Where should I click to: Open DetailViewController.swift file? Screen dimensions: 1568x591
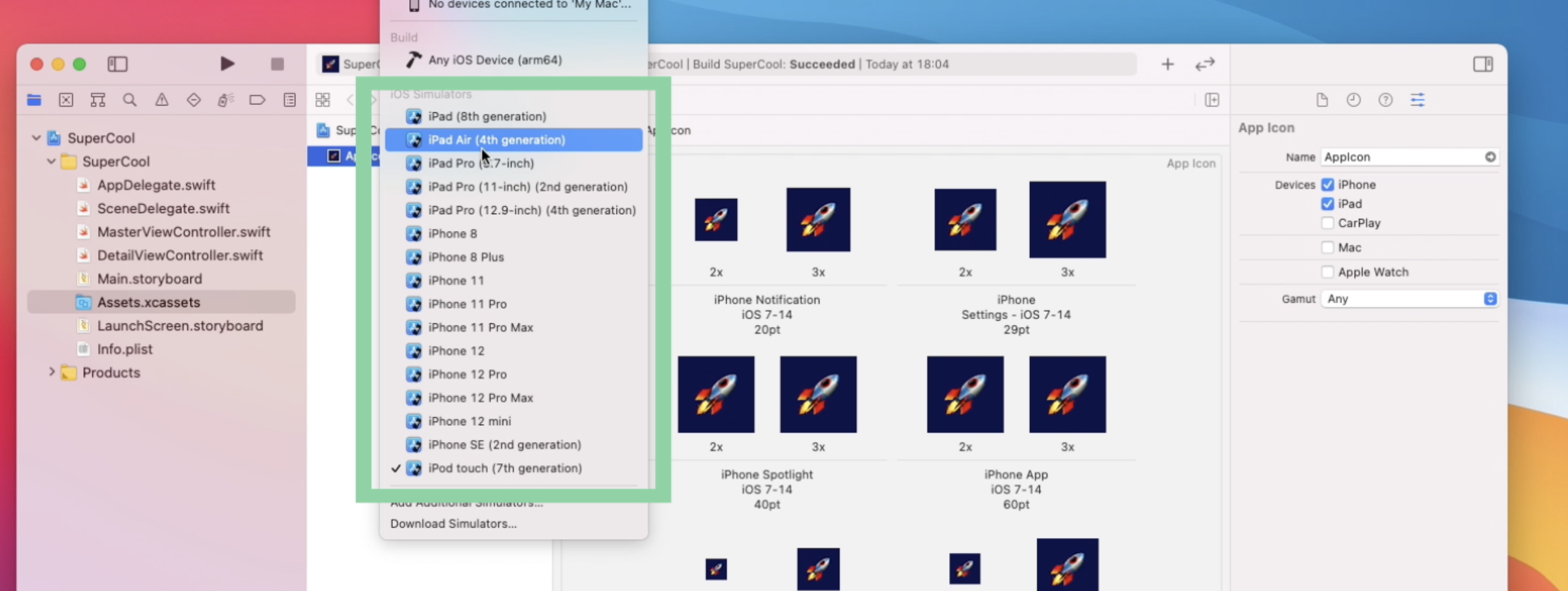click(x=180, y=255)
